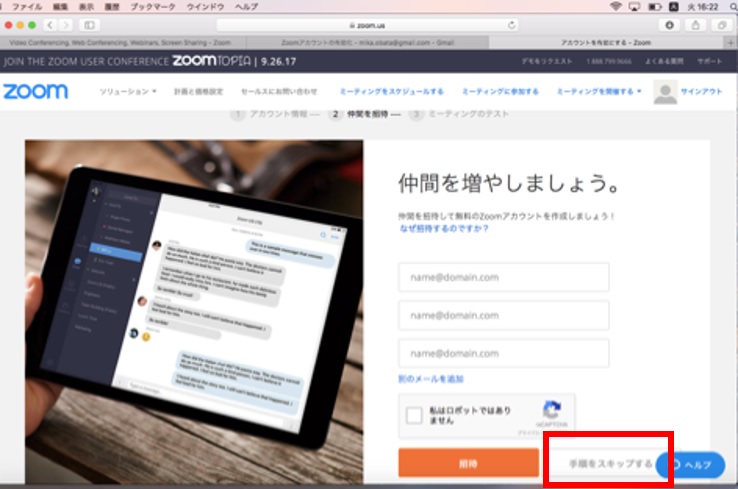Open Wi-Fi status in menu bar

615,7
